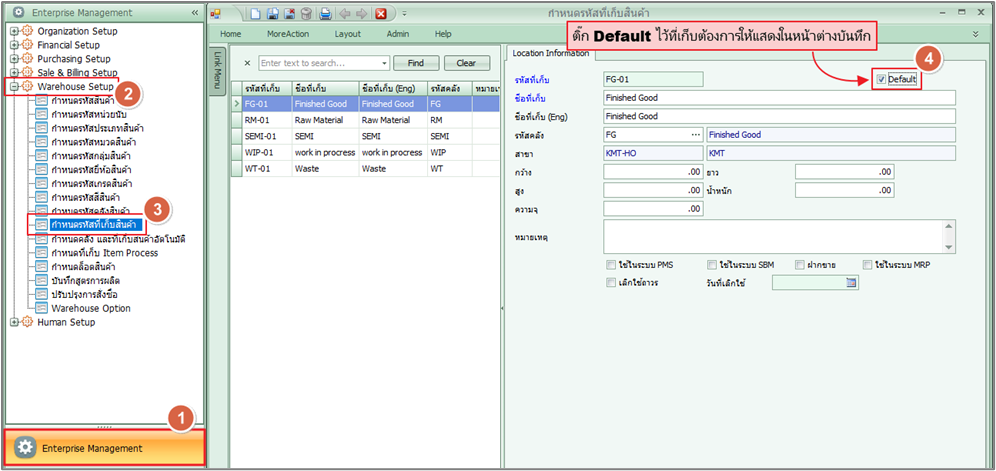Open the search text dropdown arrow

(x=383, y=63)
